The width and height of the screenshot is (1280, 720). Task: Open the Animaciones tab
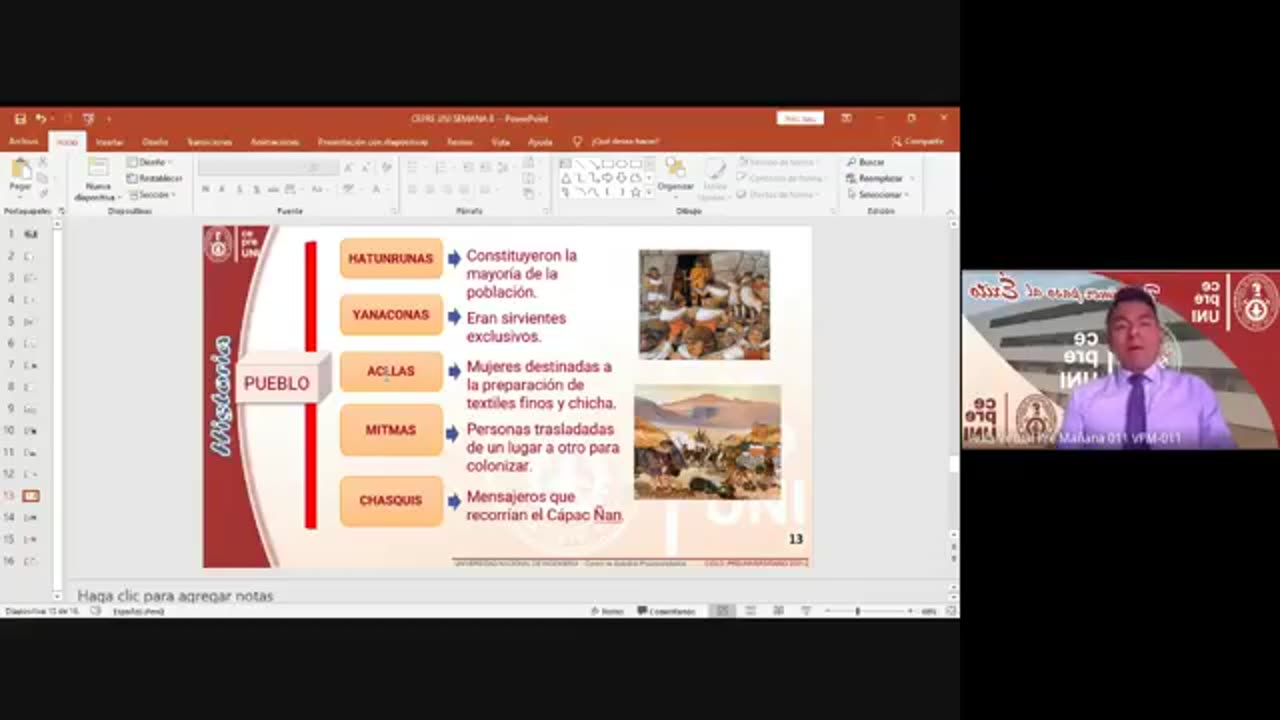tap(275, 142)
